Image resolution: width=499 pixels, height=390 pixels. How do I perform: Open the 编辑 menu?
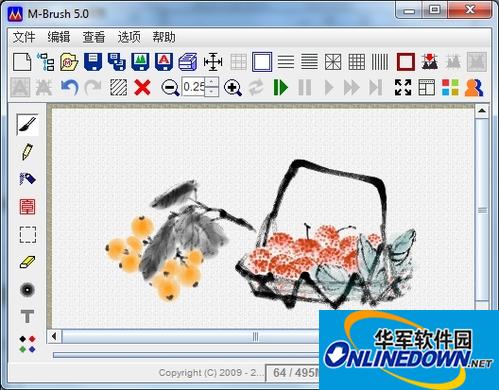(x=59, y=37)
